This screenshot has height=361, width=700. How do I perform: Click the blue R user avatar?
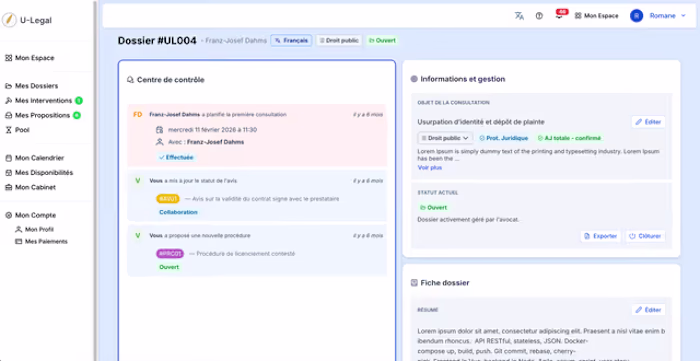tap(636, 16)
